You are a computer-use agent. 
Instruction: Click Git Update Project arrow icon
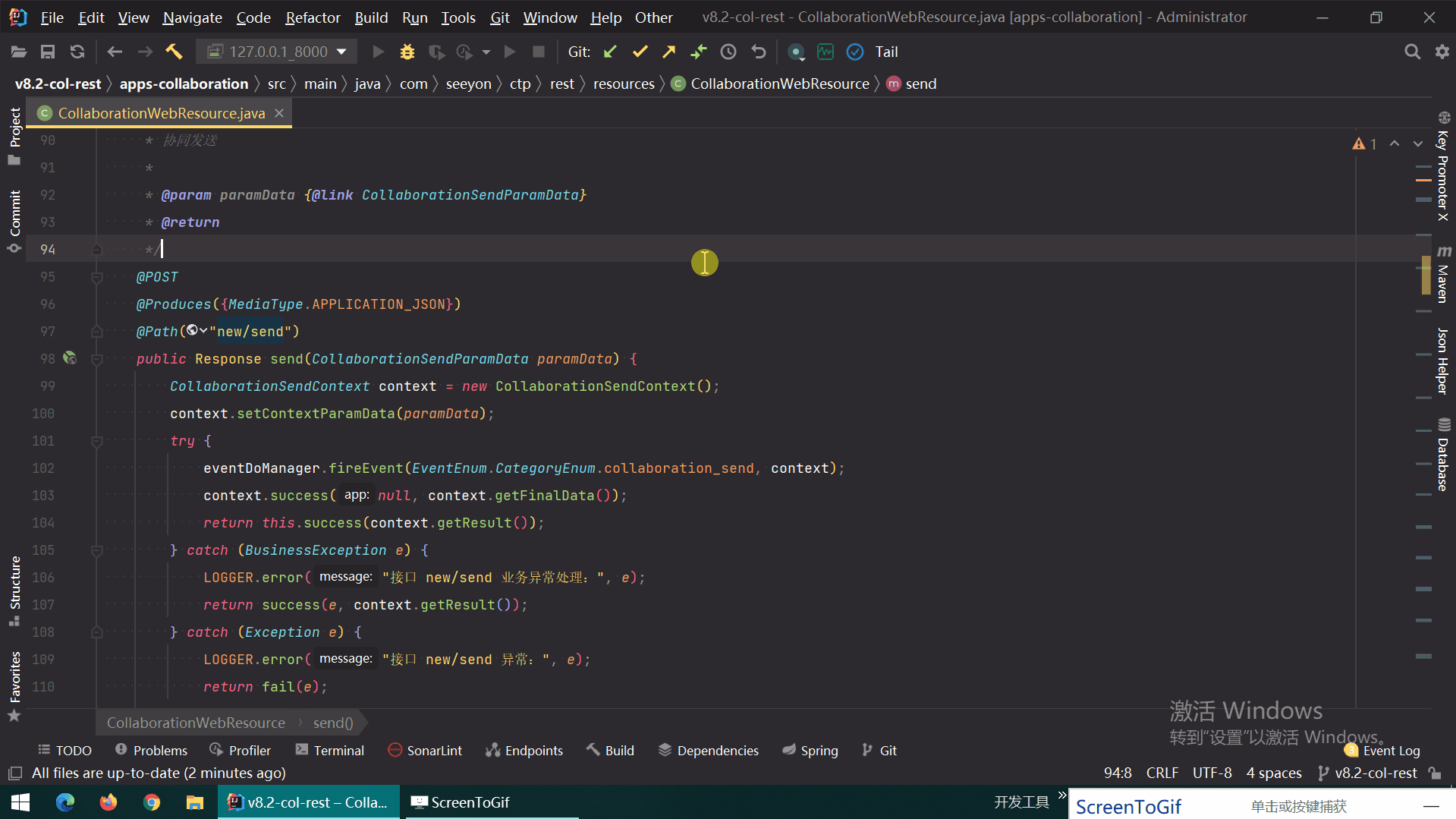click(610, 52)
